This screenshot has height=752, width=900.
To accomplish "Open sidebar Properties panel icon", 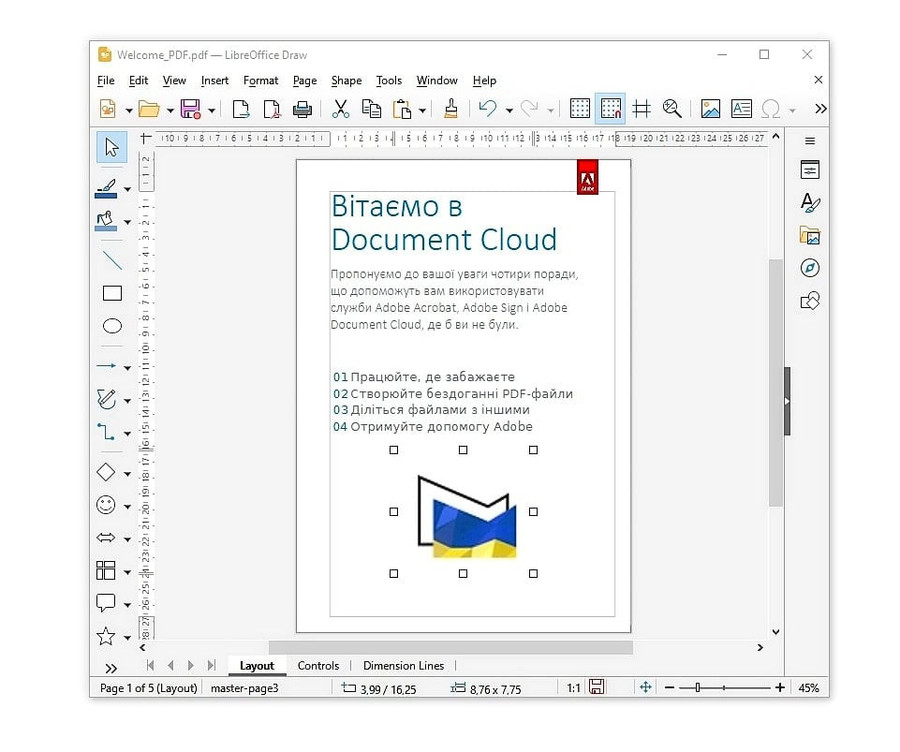I will tap(810, 169).
